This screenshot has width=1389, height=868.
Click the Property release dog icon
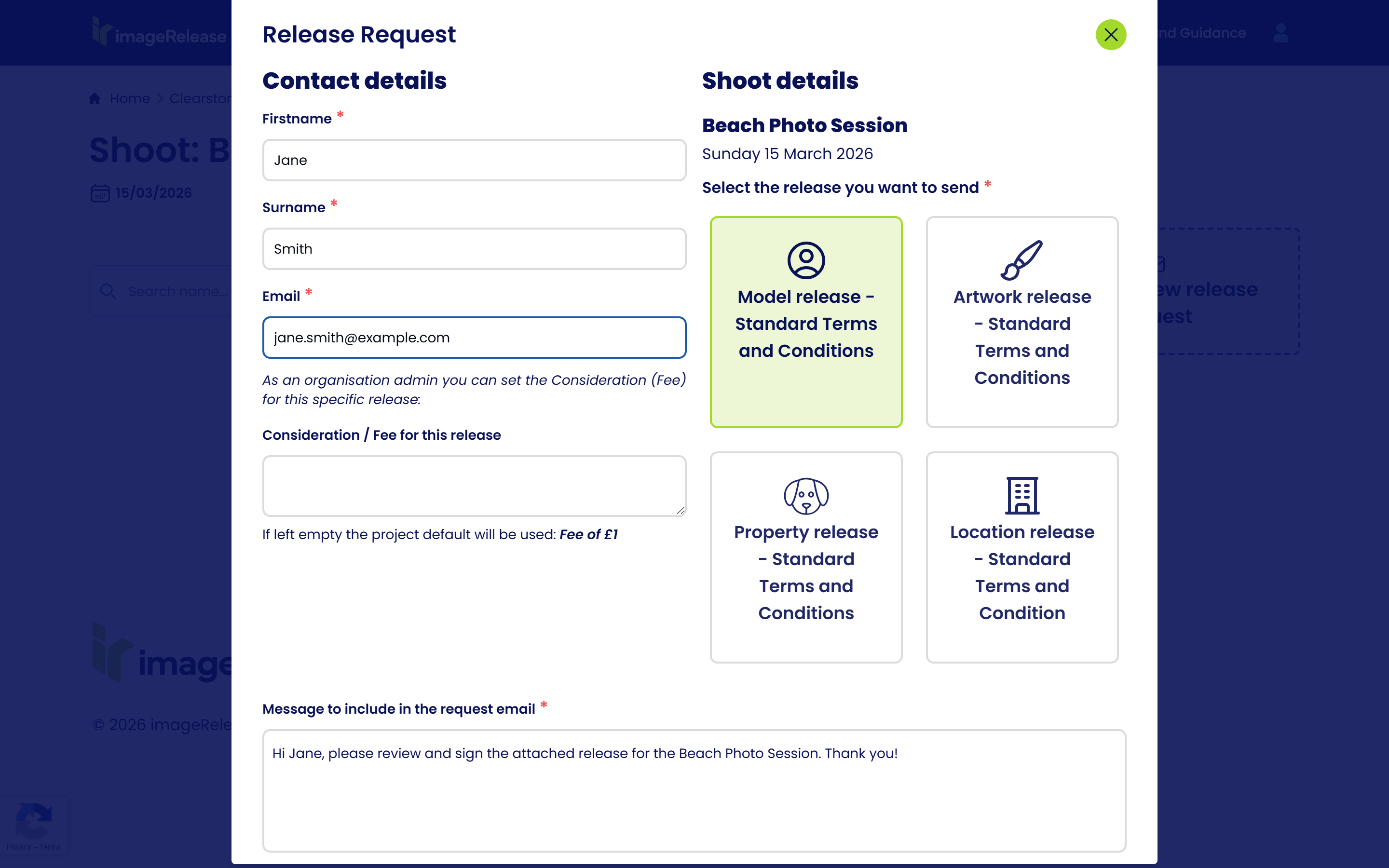point(806,494)
